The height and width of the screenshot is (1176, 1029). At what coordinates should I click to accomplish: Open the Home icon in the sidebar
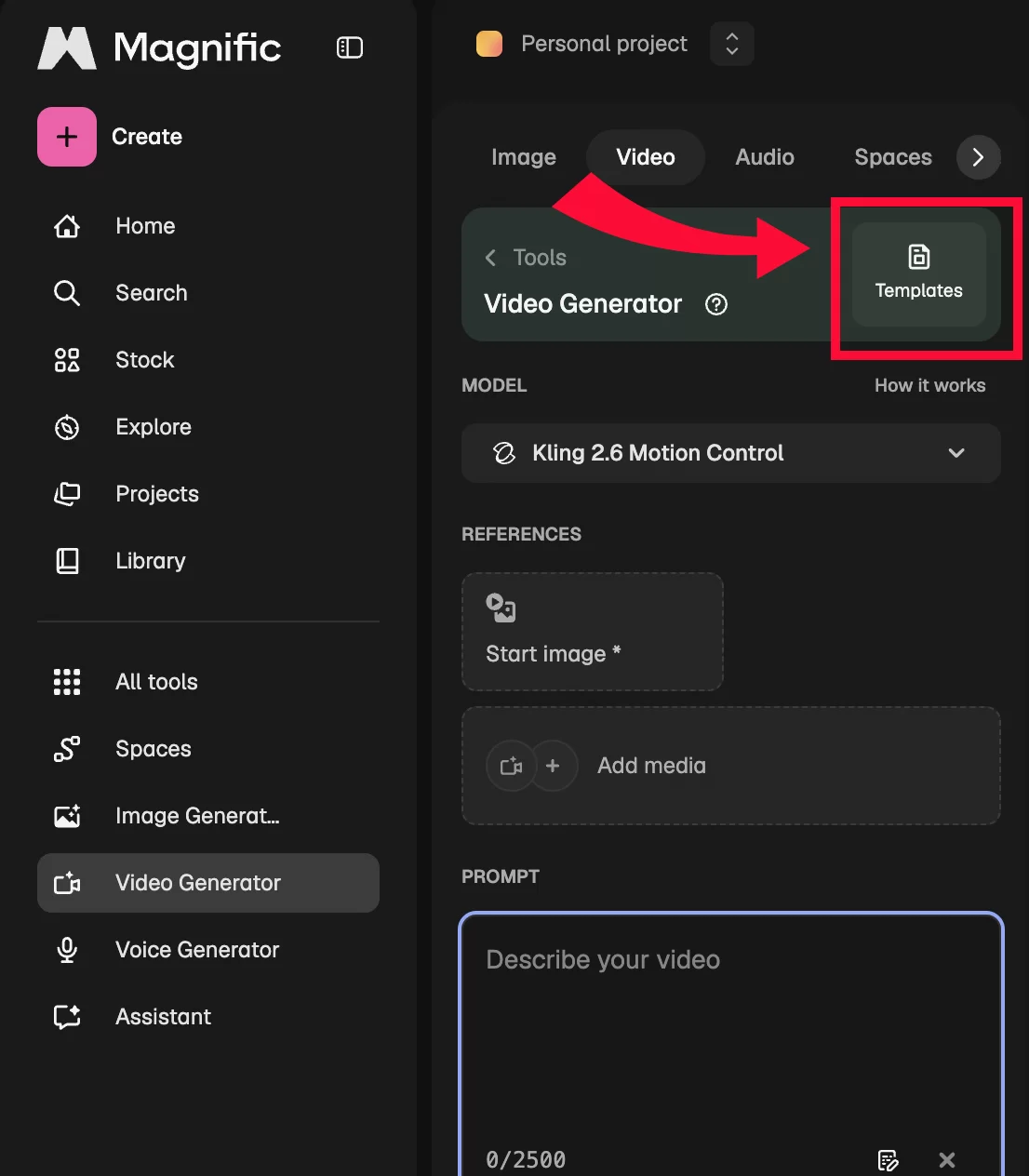[67, 226]
